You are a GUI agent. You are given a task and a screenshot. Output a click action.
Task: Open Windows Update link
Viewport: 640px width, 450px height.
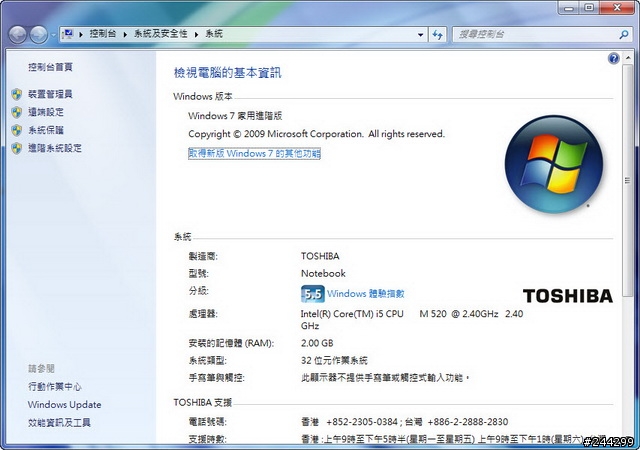(x=64, y=405)
